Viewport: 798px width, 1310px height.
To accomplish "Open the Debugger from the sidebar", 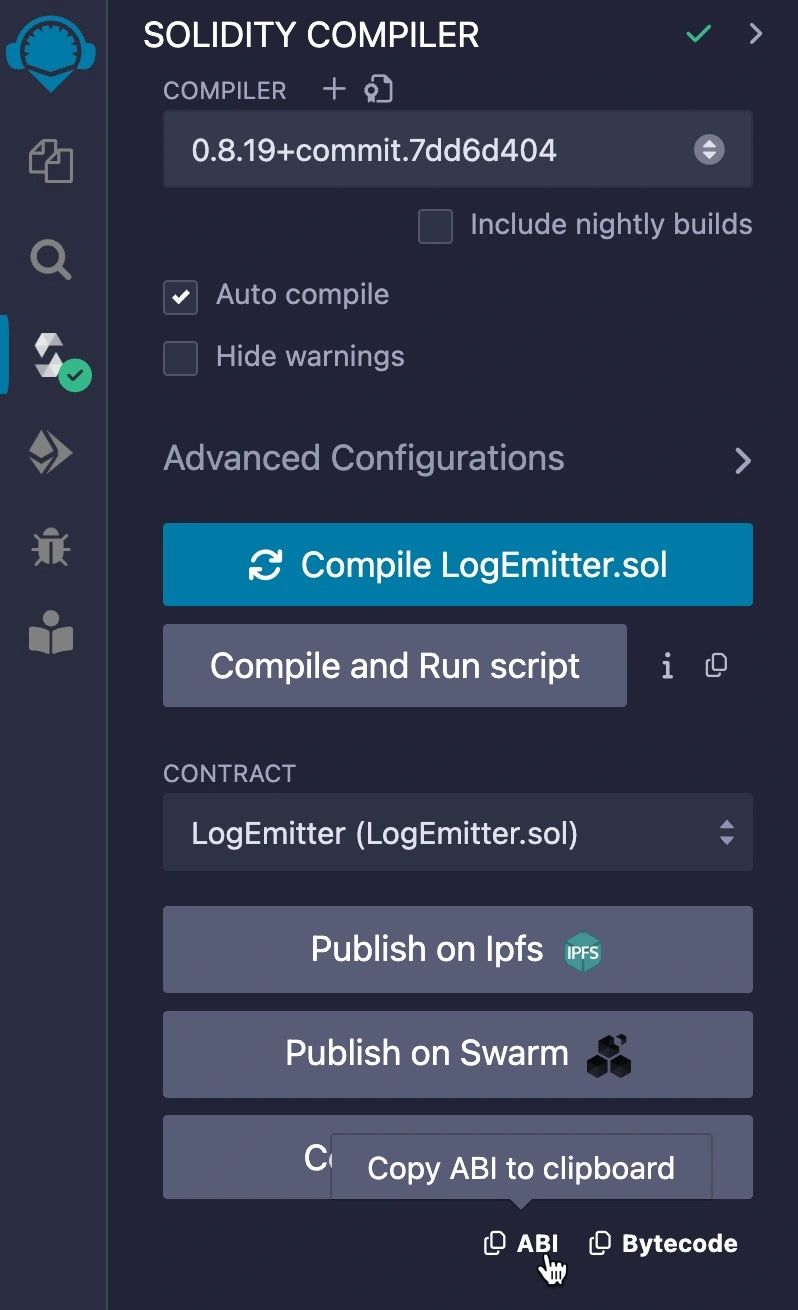I will coord(50,548).
